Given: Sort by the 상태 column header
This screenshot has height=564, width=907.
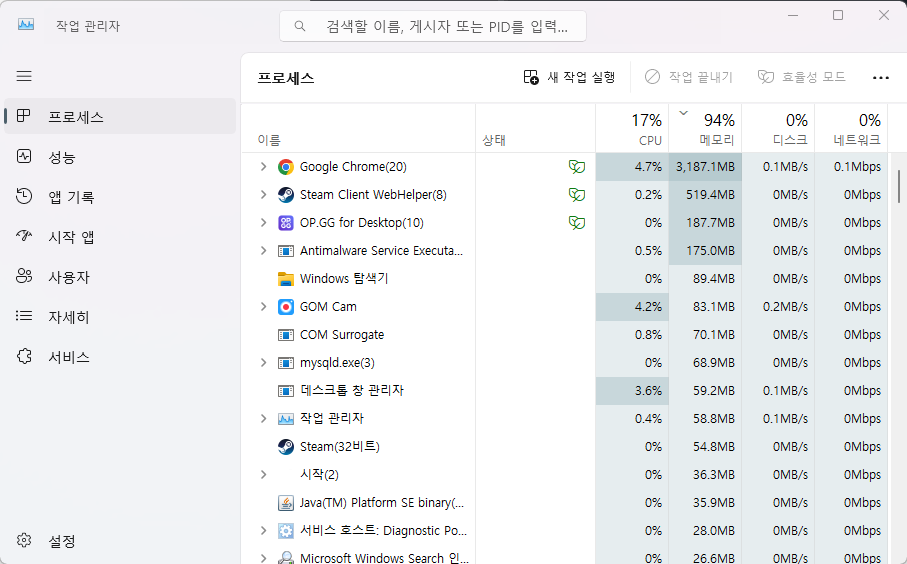Looking at the screenshot, I should [x=536, y=128].
